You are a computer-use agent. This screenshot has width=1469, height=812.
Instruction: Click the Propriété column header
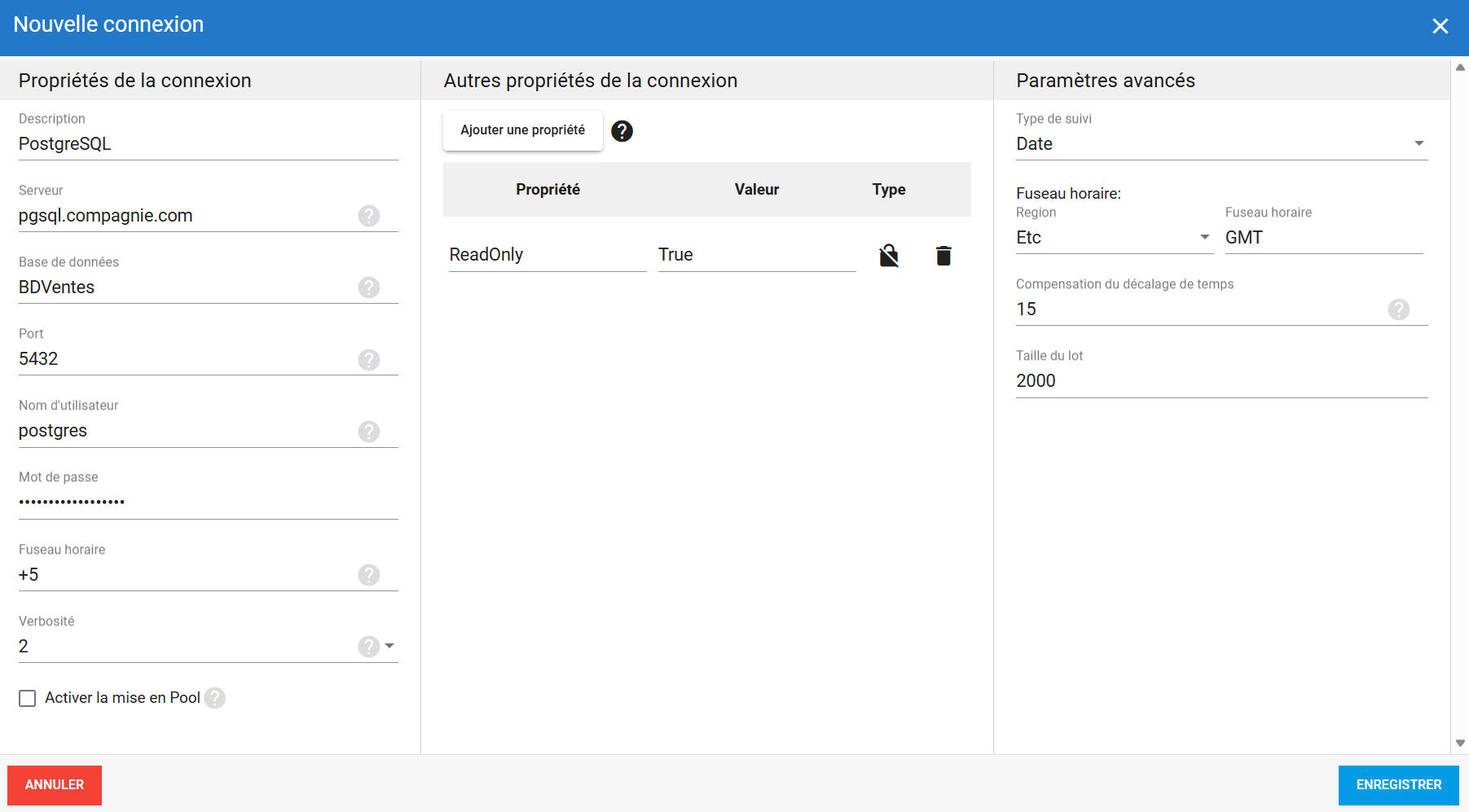click(x=548, y=190)
